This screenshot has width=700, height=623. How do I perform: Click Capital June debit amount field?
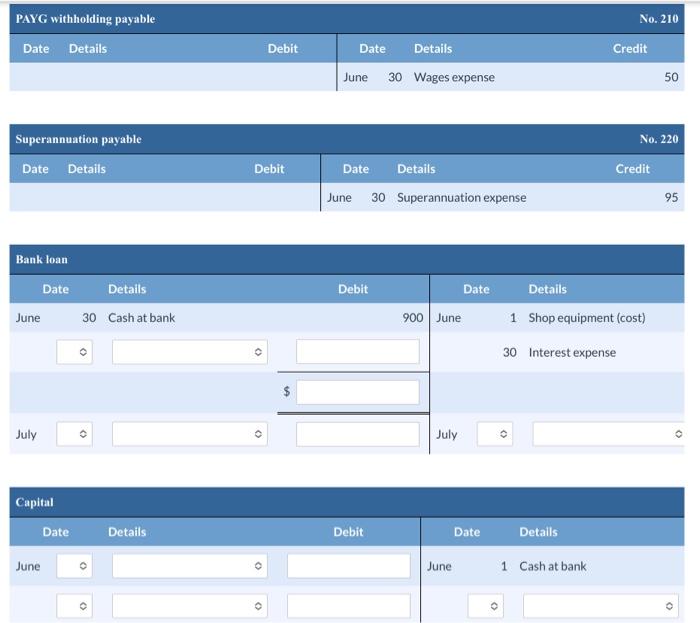[x=349, y=566]
